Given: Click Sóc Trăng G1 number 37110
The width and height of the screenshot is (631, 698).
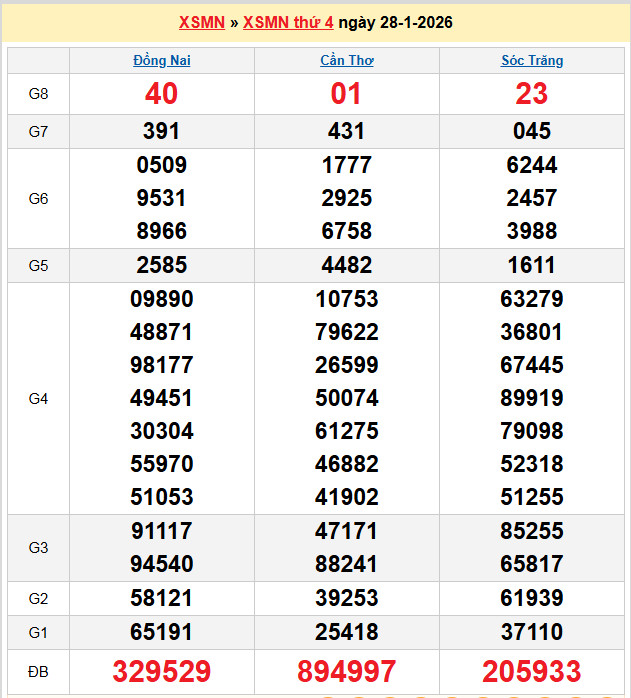Looking at the screenshot, I should pos(532,632).
